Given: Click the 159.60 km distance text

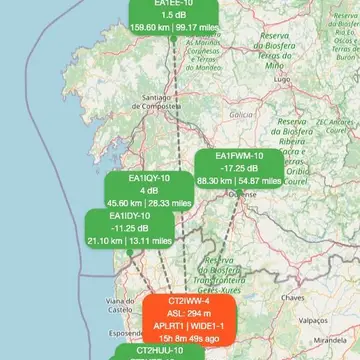Looking at the screenshot, I should click(150, 27).
